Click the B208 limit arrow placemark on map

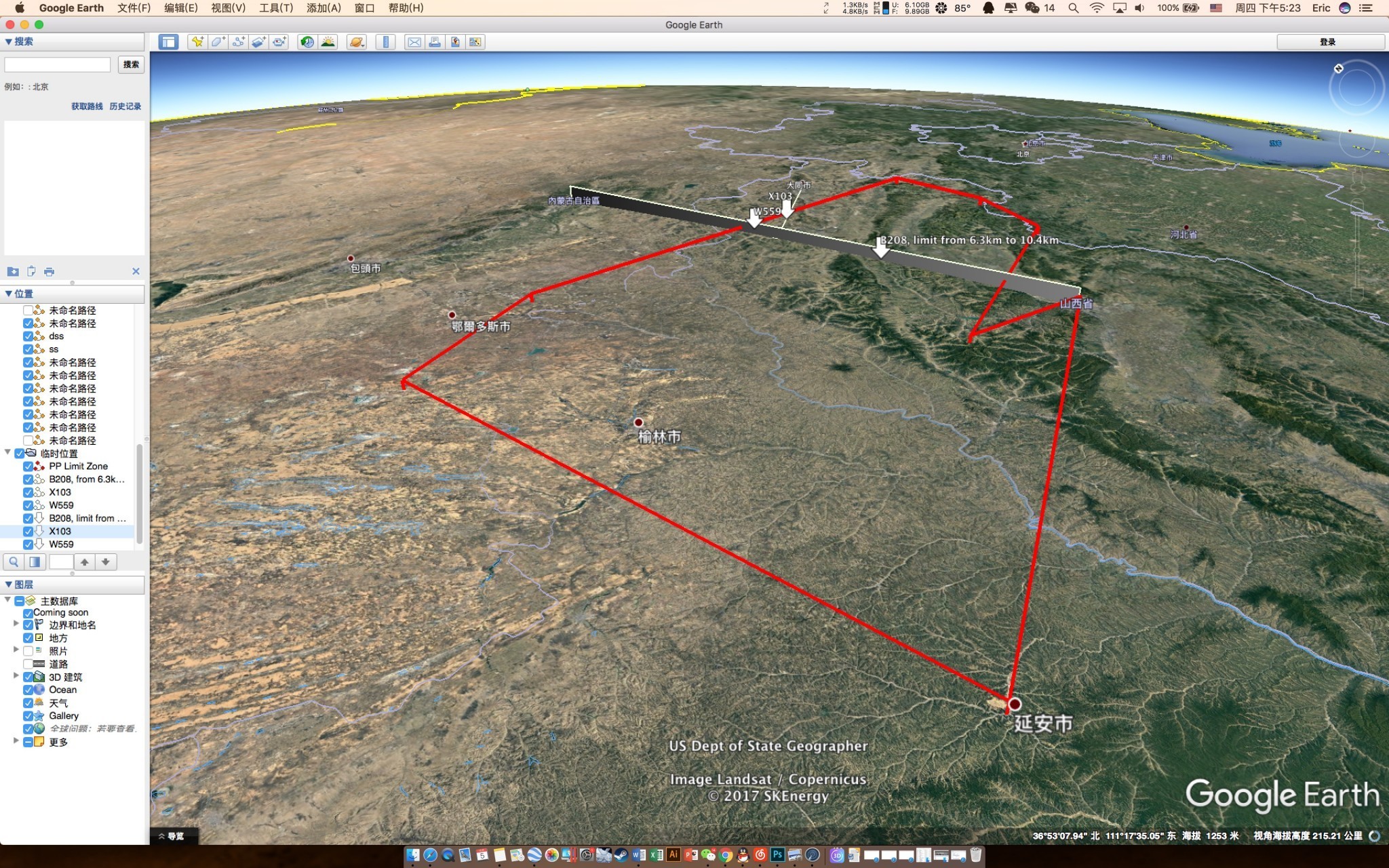tap(880, 248)
